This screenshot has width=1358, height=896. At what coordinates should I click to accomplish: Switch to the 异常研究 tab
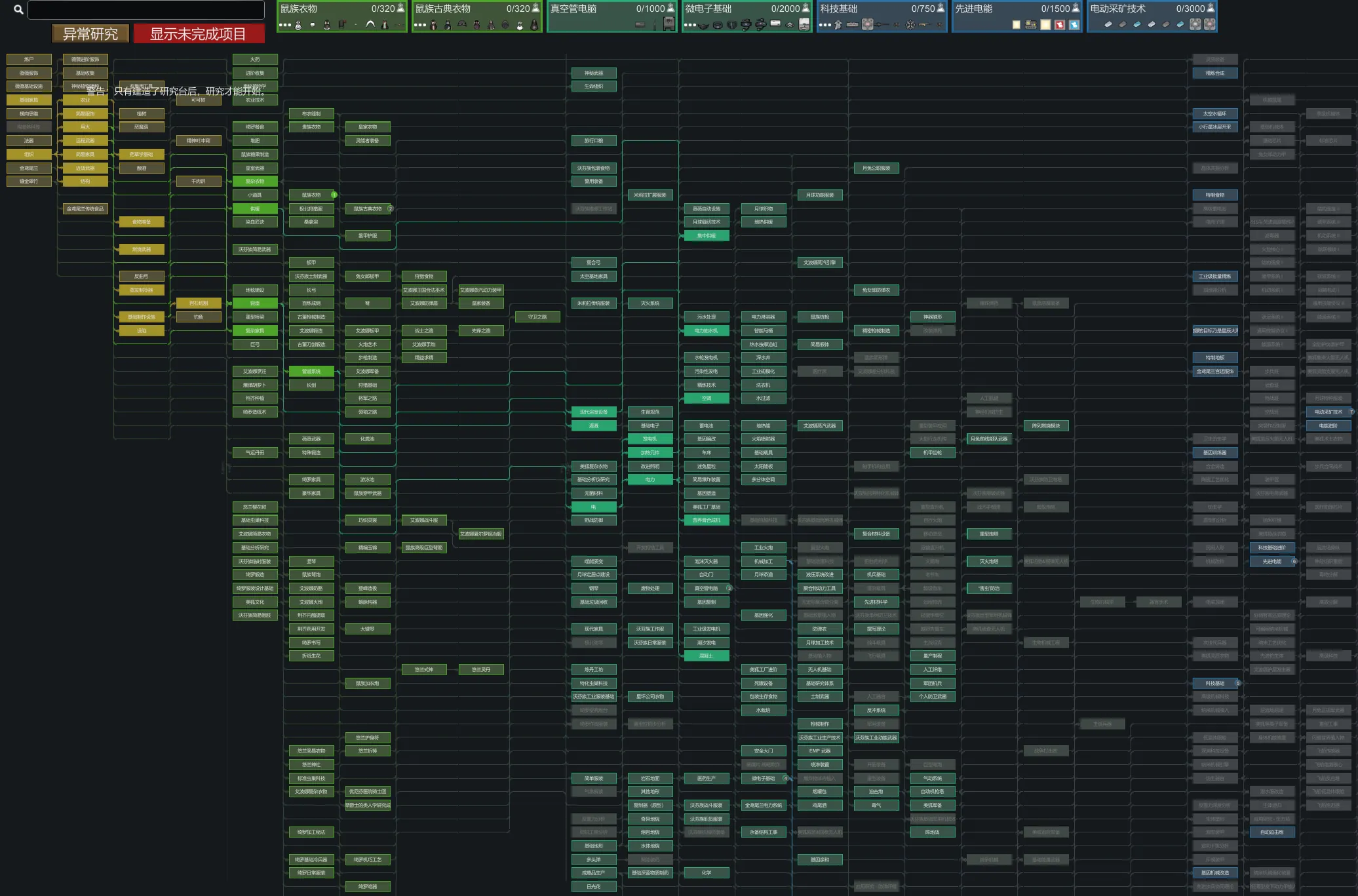[90, 34]
